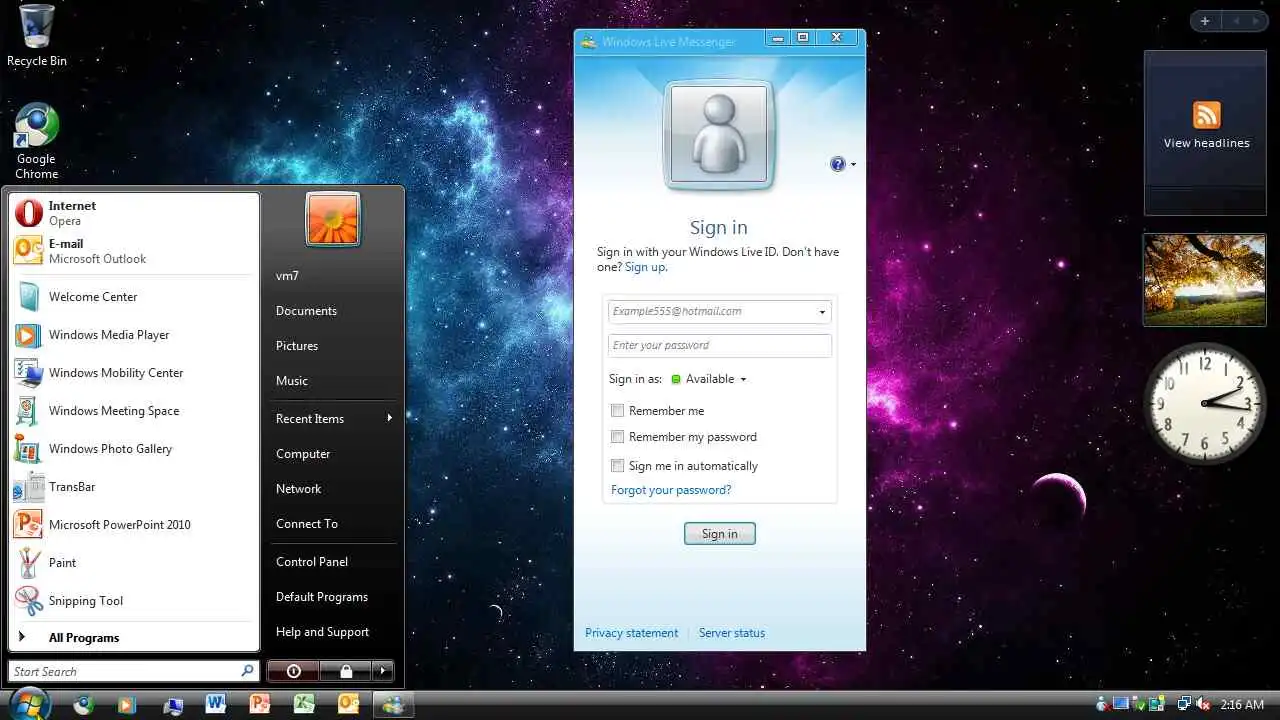Click Forgot your password link
The width and height of the screenshot is (1280, 720).
671,490
